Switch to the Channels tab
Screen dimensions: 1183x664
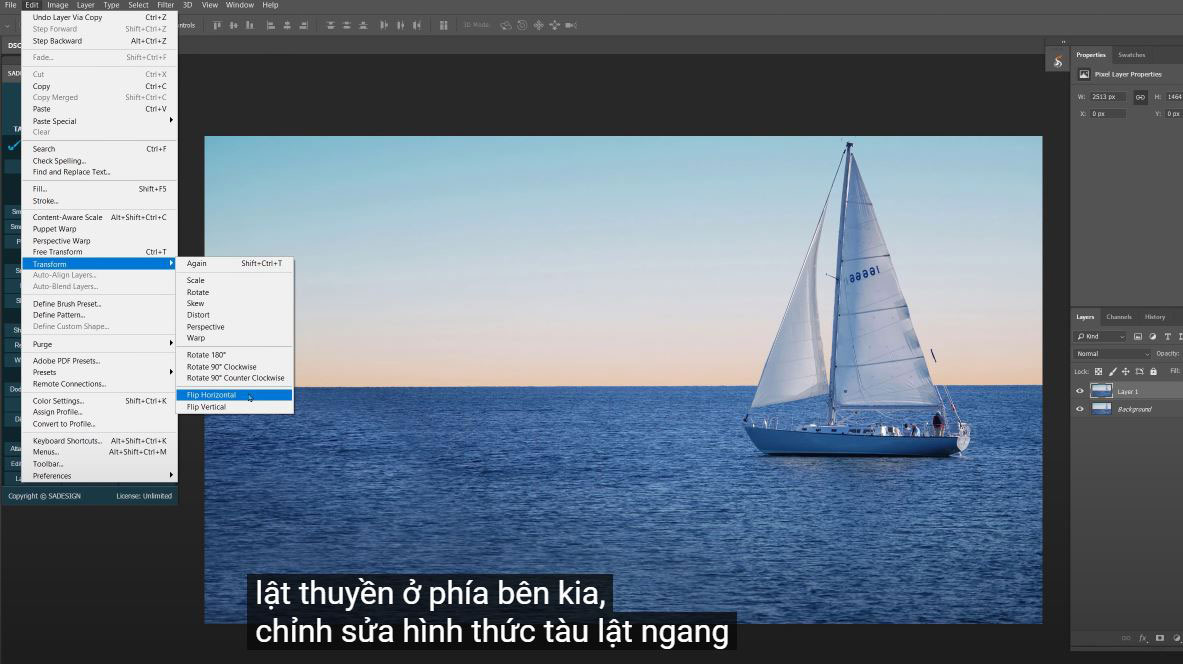(1119, 317)
